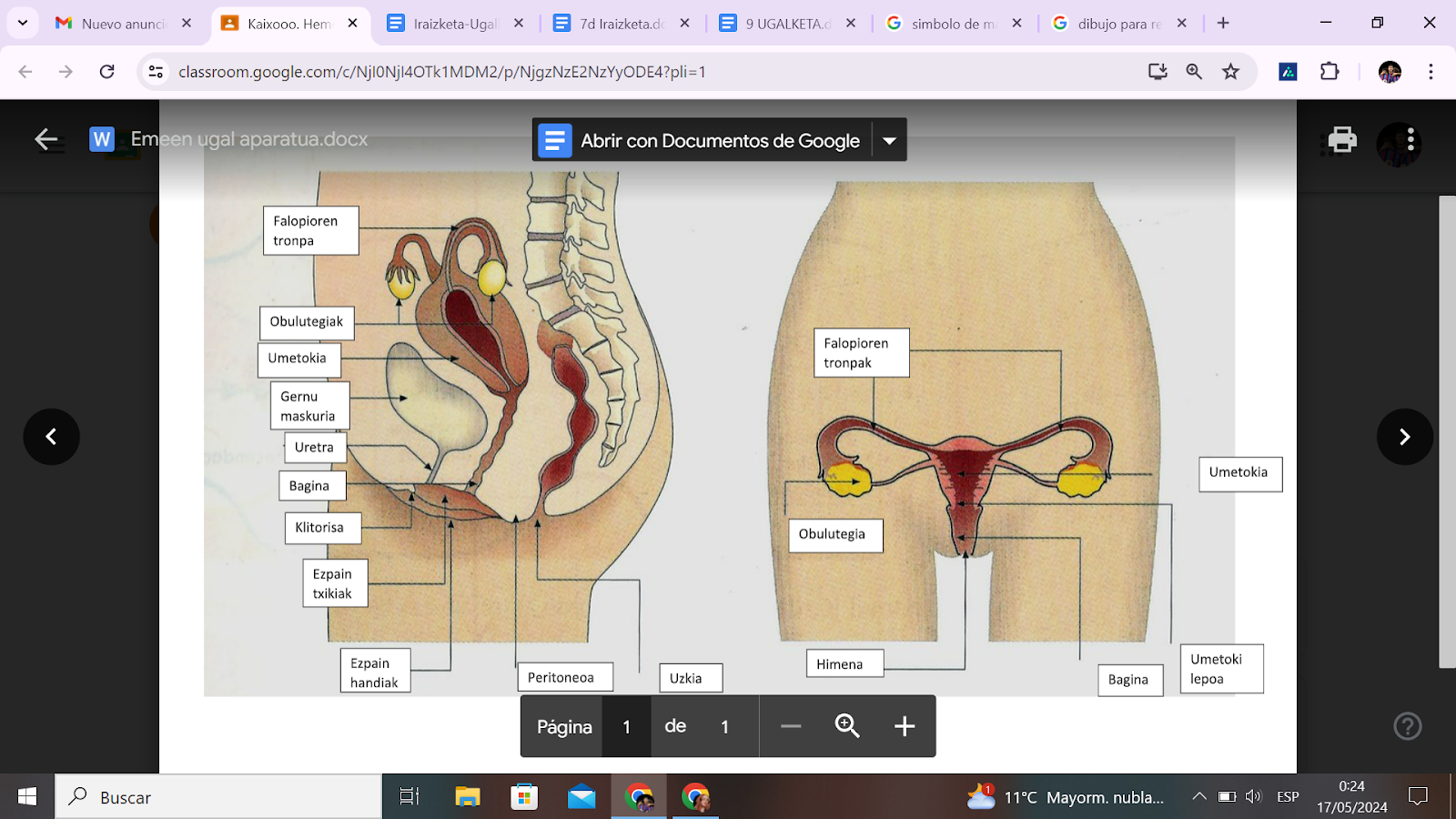The height and width of the screenshot is (819, 1456).
Task: Open the weather widget 11°C
Action: click(1066, 797)
